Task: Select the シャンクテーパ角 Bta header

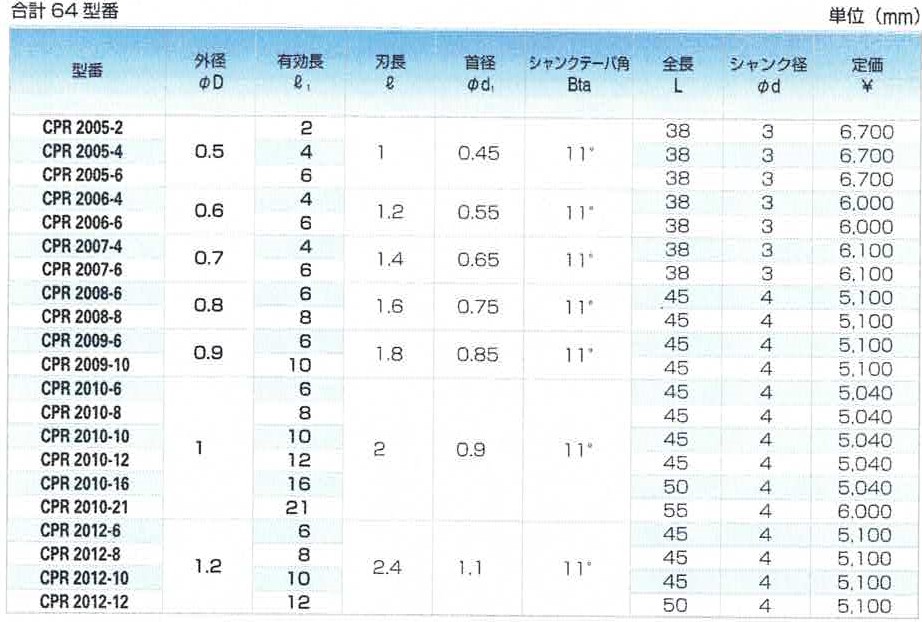Action: 579,73
